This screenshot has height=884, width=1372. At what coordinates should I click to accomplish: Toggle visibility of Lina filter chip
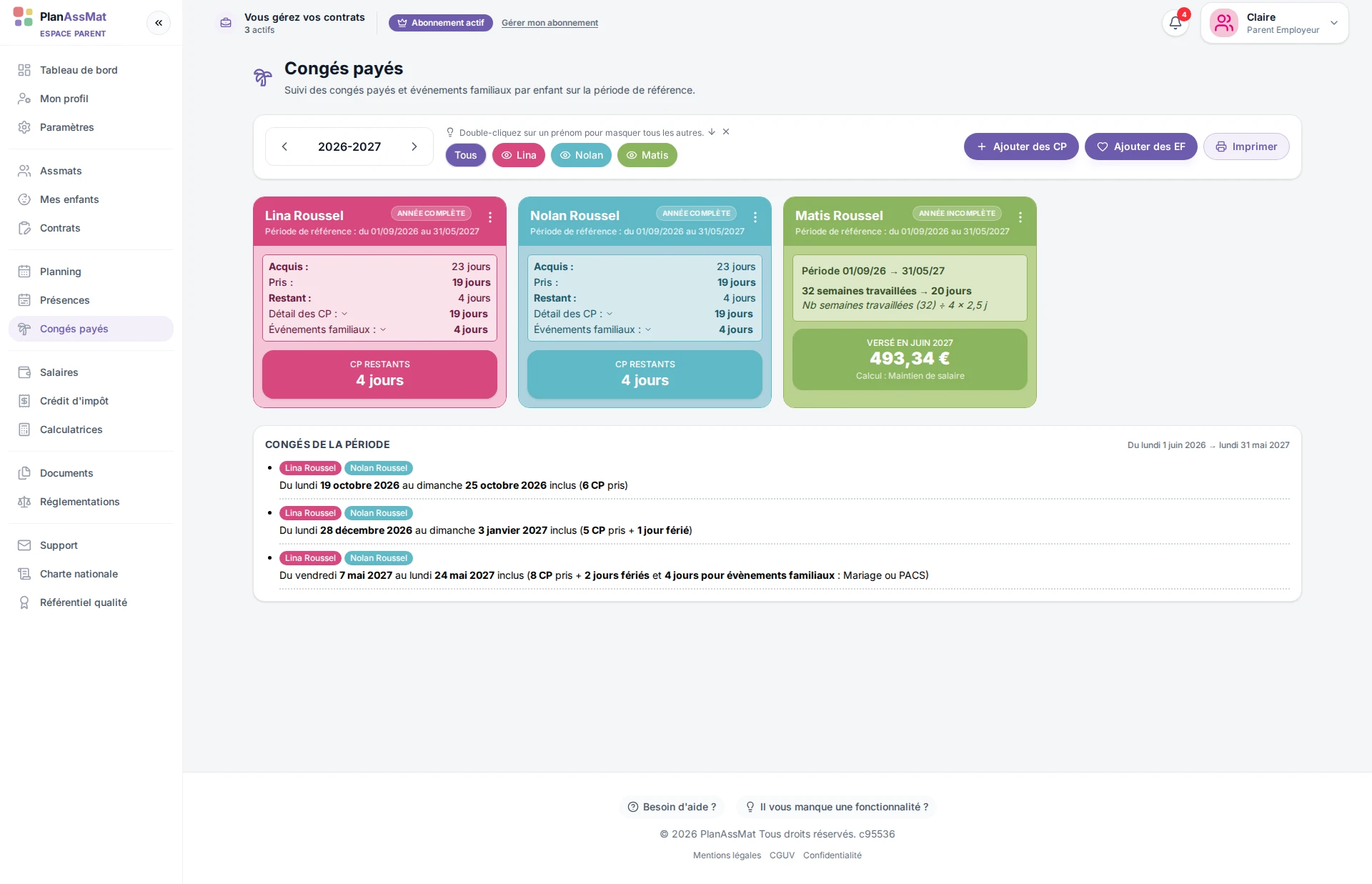(x=519, y=155)
